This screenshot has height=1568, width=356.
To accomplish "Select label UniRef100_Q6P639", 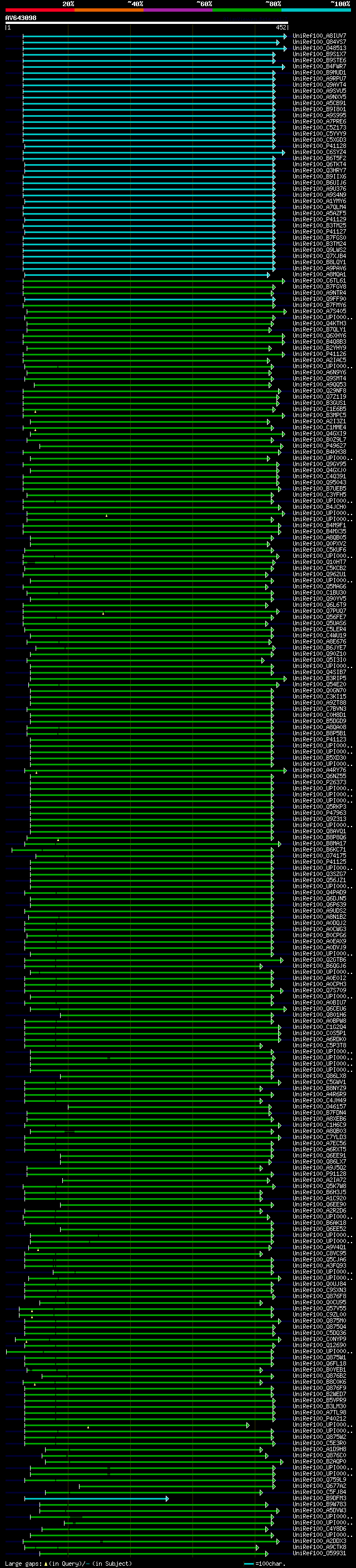I will 319,904.
